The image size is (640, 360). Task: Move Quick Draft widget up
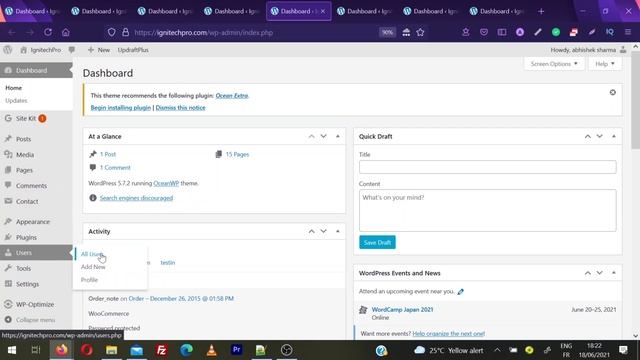[588, 136]
